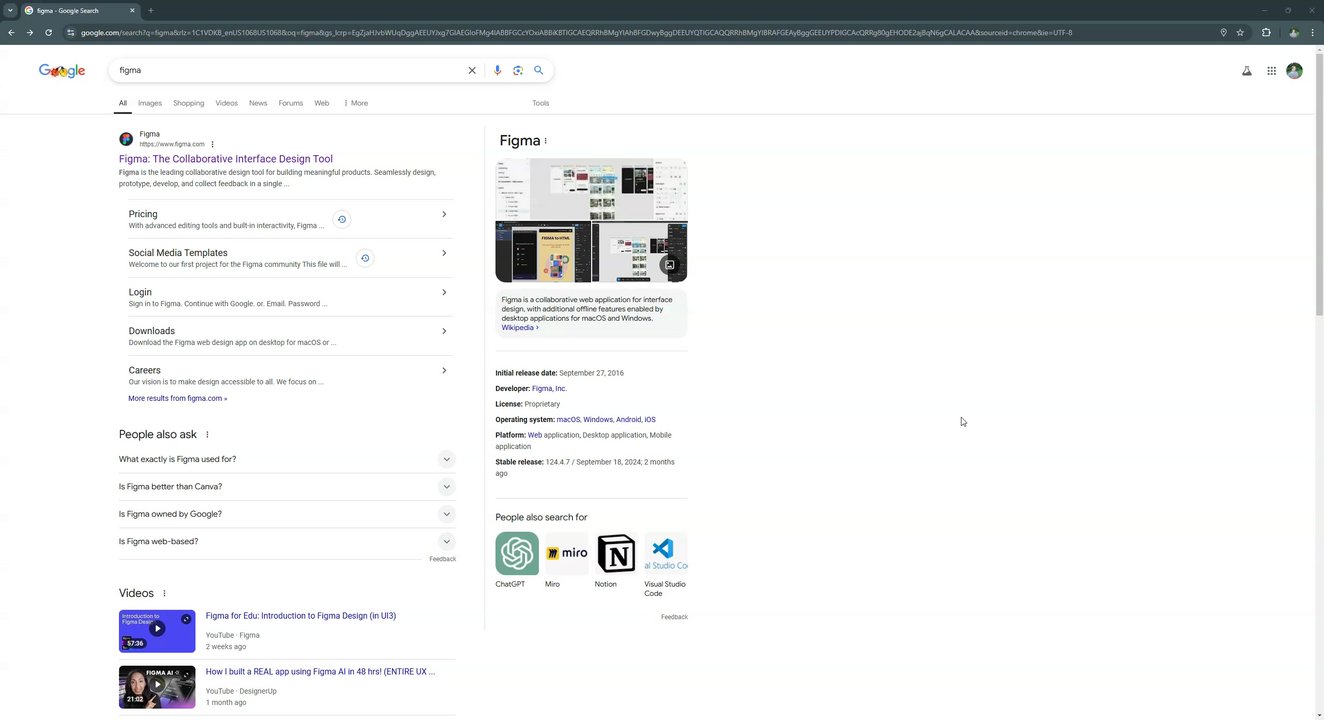Open a new tab with the plus button
This screenshot has width=1324, height=720.
(x=150, y=10)
